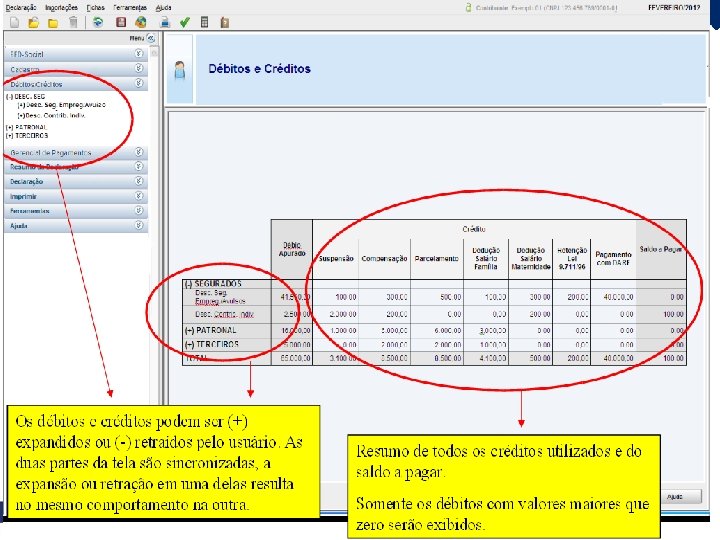Click the green checkmark validate icon
The height and width of the screenshot is (540, 720).
(x=185, y=22)
